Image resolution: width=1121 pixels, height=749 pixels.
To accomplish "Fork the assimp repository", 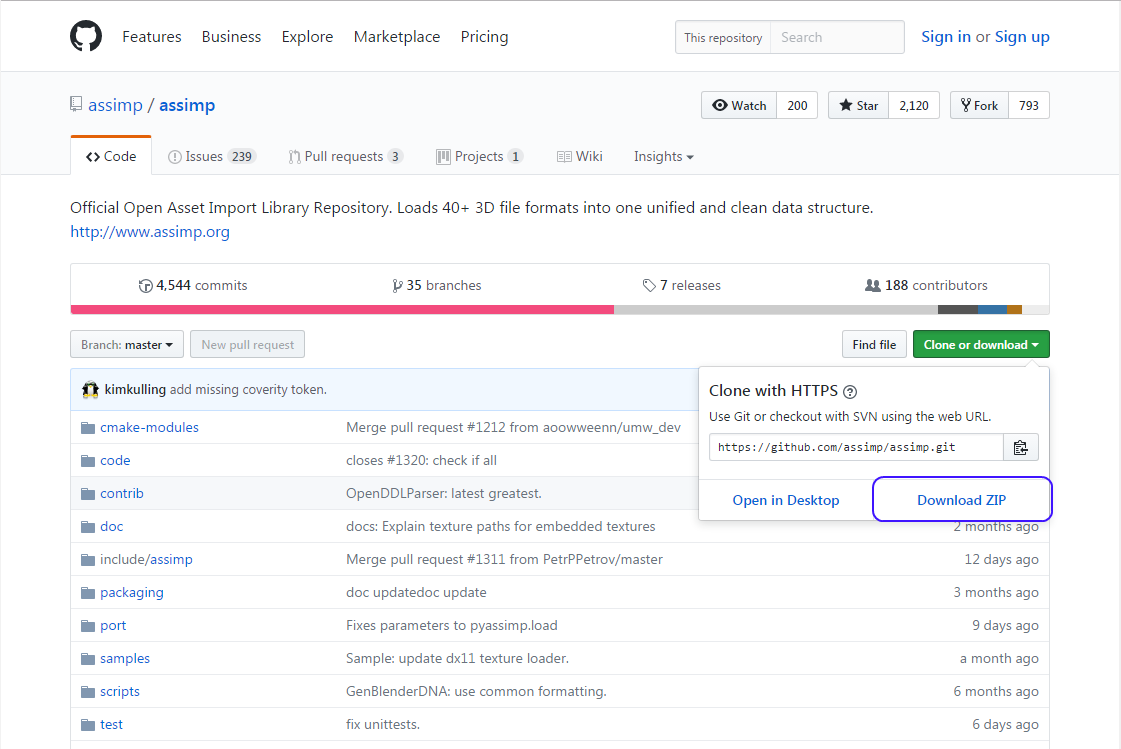I will [x=979, y=105].
